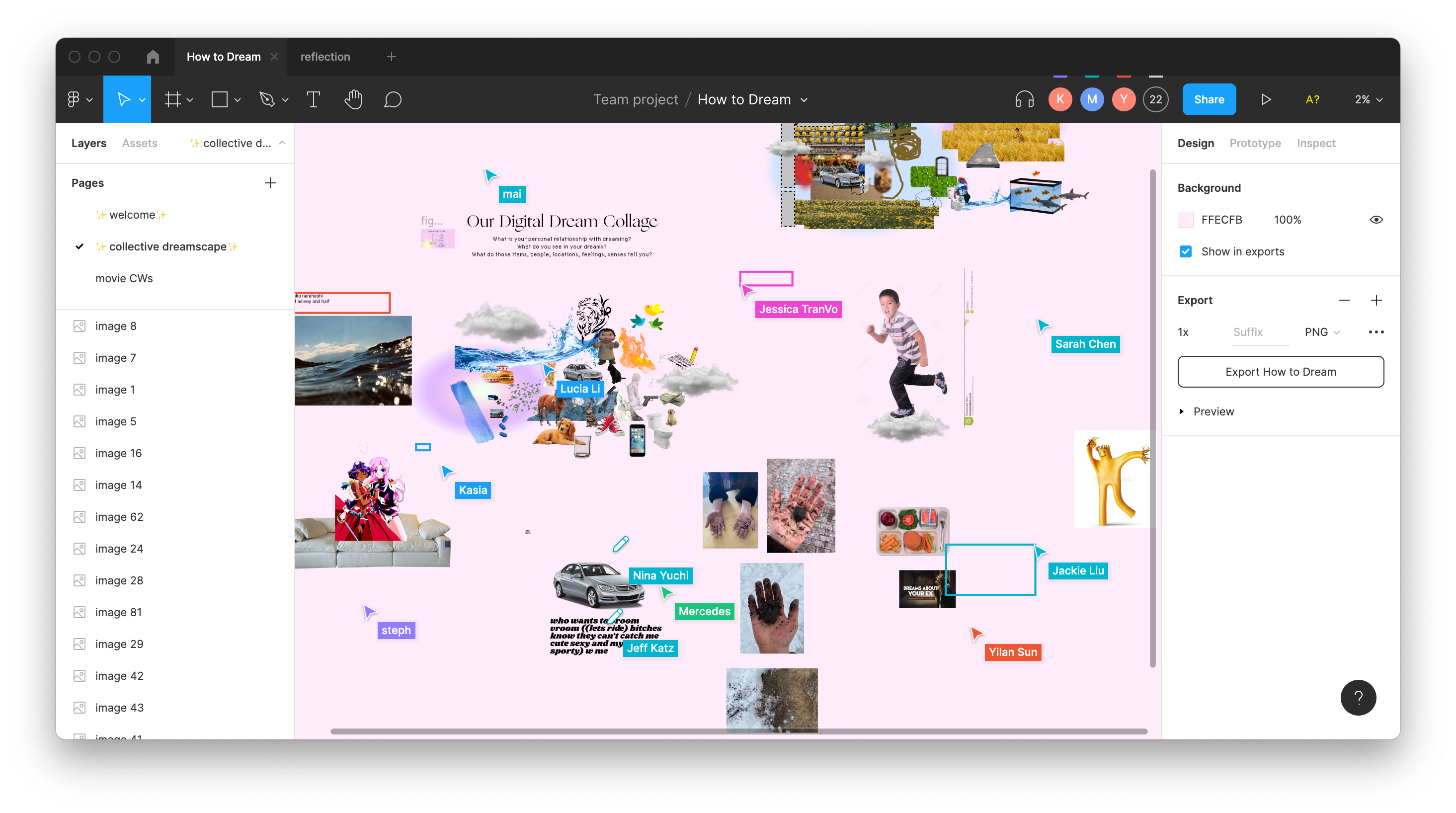Click the FFECFB background color swatch
Image resolution: width=1456 pixels, height=813 pixels.
pos(1185,219)
